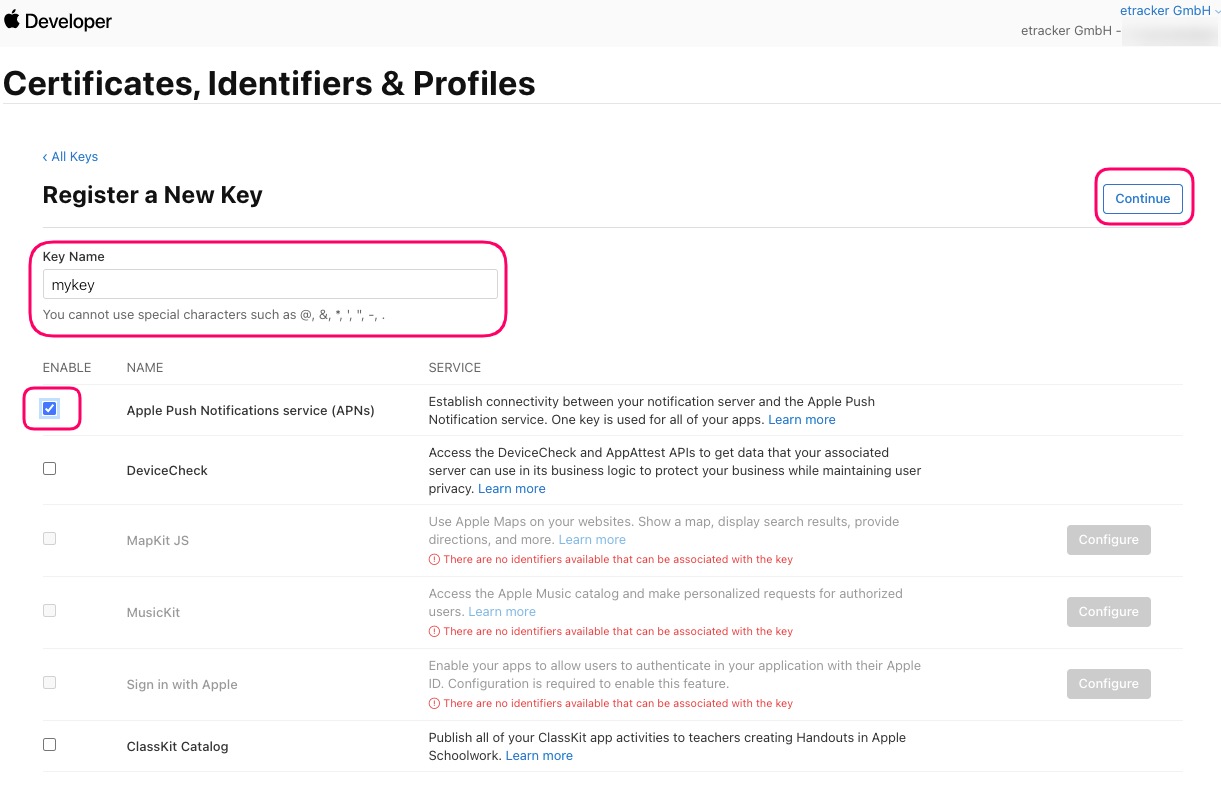Enable the ClassKit Catalog checkbox

click(x=50, y=744)
